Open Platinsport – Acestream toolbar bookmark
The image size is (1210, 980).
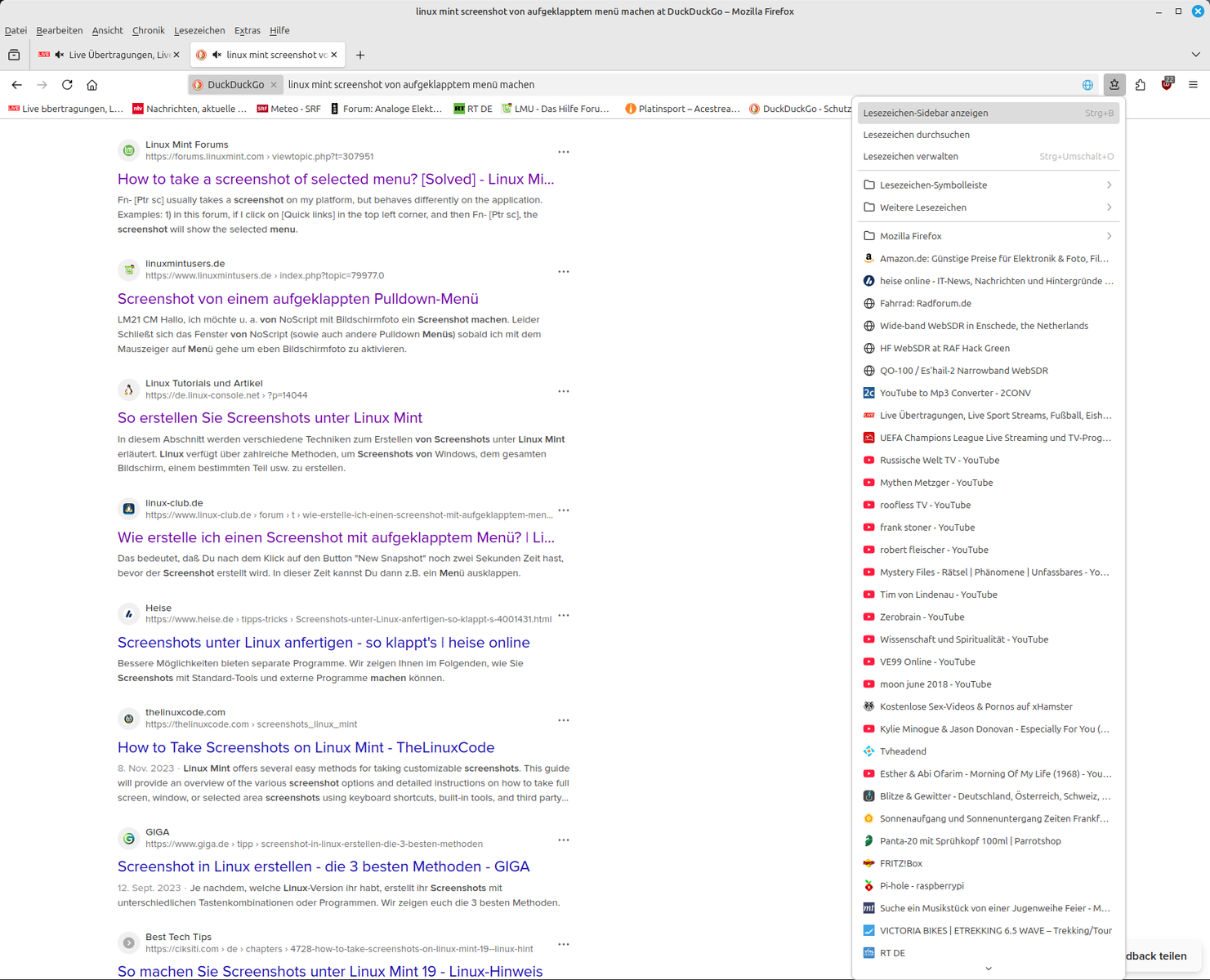tap(682, 109)
